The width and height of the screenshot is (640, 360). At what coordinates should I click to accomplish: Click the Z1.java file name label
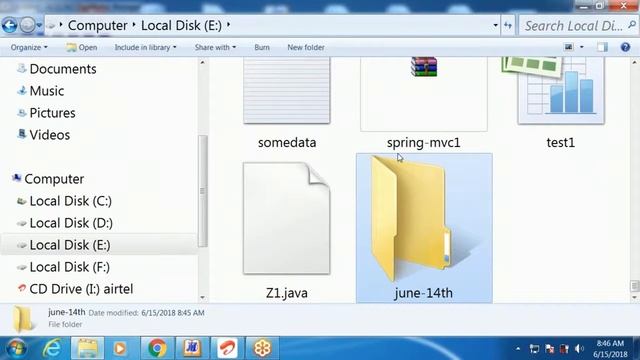pos(287,293)
